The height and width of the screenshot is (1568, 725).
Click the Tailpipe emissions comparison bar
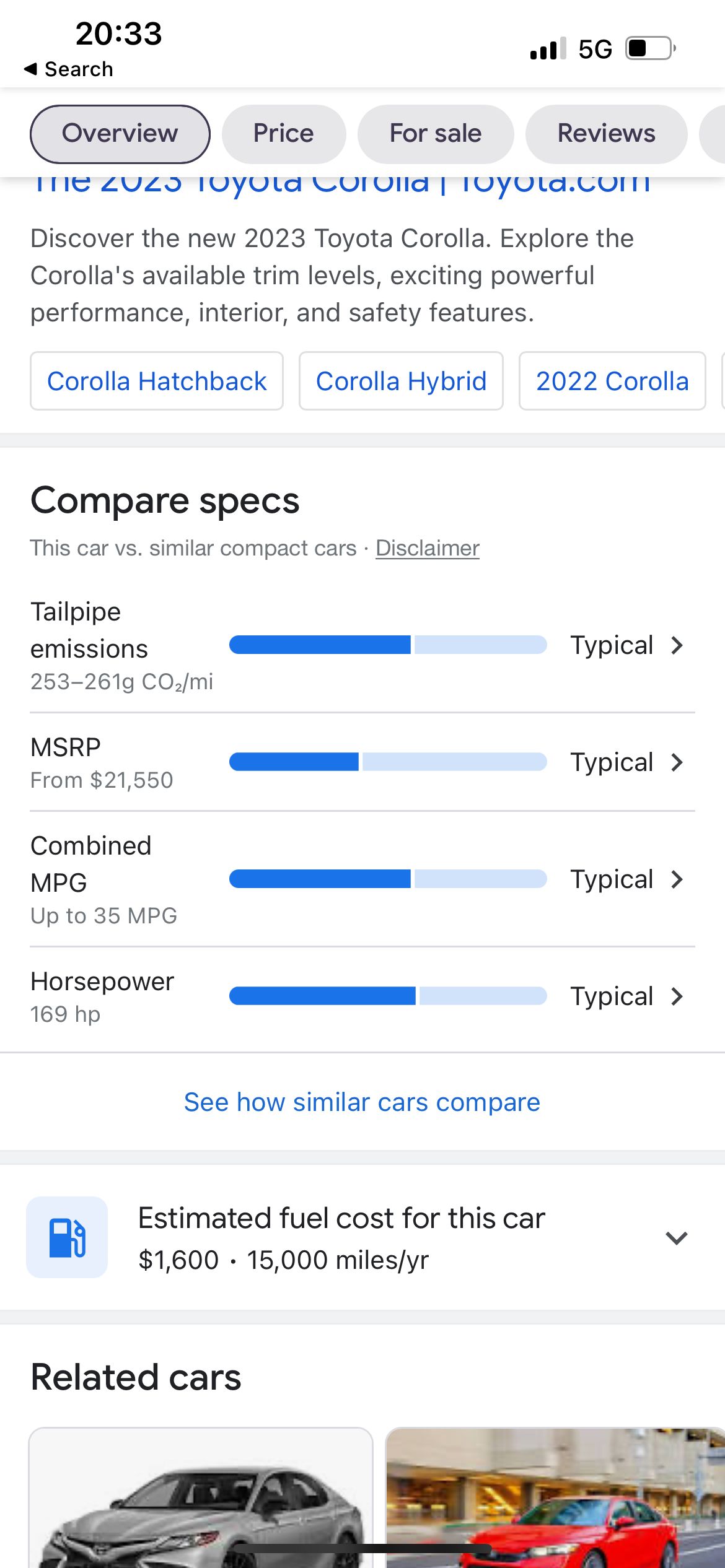pyautogui.click(x=388, y=645)
